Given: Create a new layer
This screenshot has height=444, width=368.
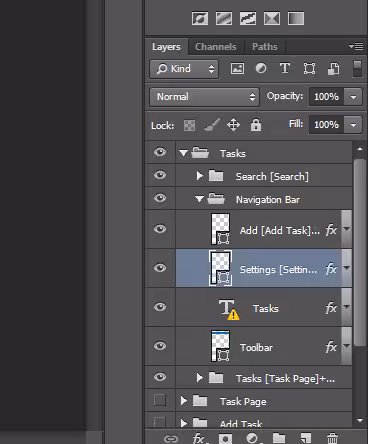Looking at the screenshot, I should pos(306,438).
